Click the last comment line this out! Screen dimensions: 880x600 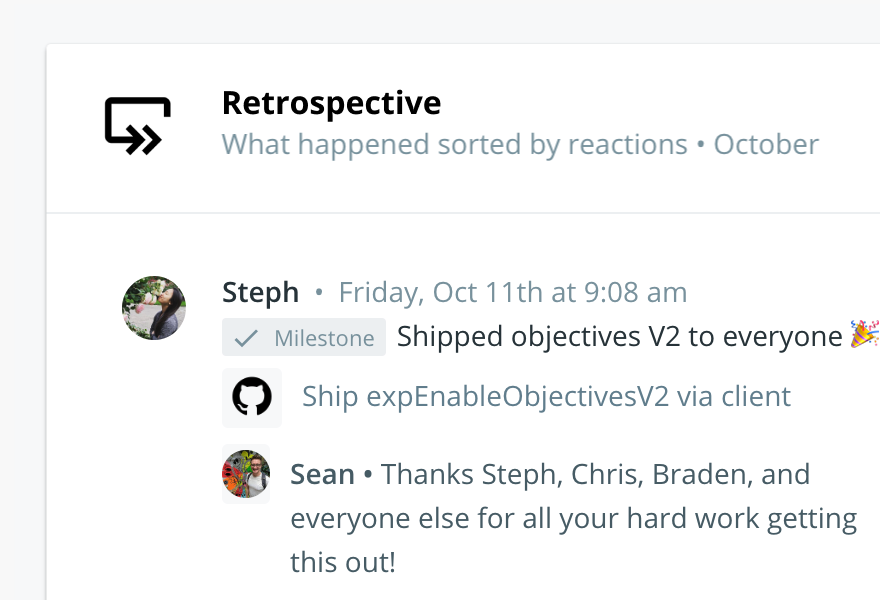pos(343,562)
